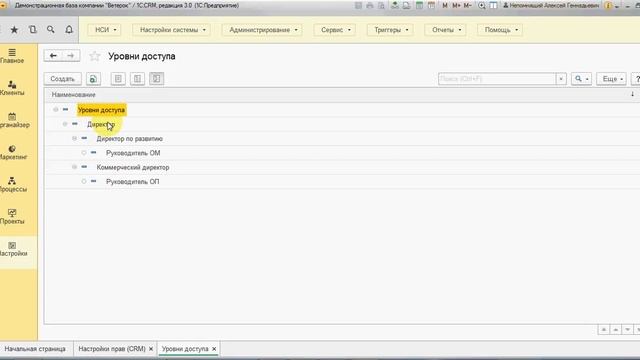Viewport: 640px width, 360px height.
Task: Open the Помощь dropdown menu
Action: (x=500, y=30)
